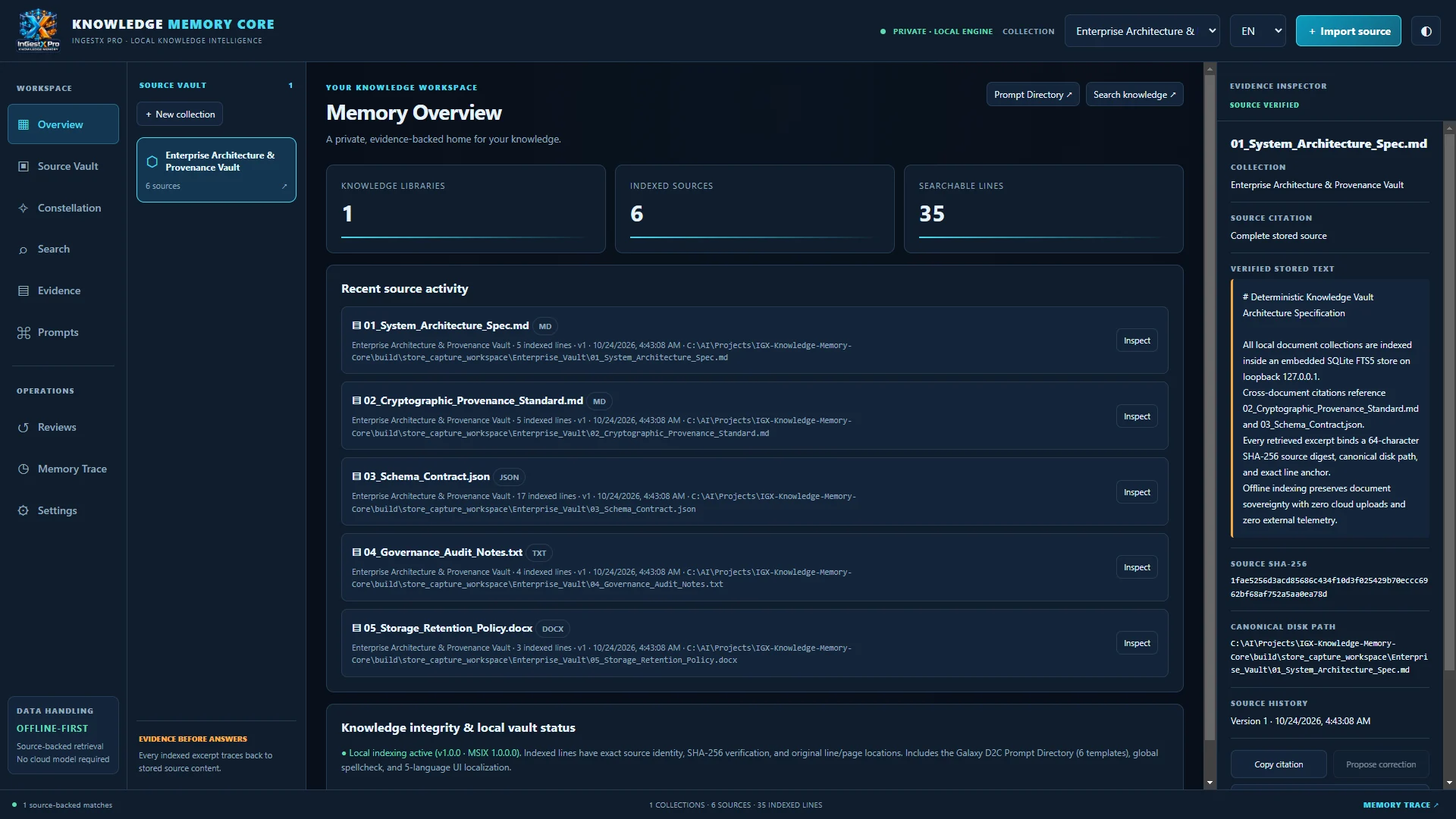Click the source SHA-256 hash text

click(1329, 588)
